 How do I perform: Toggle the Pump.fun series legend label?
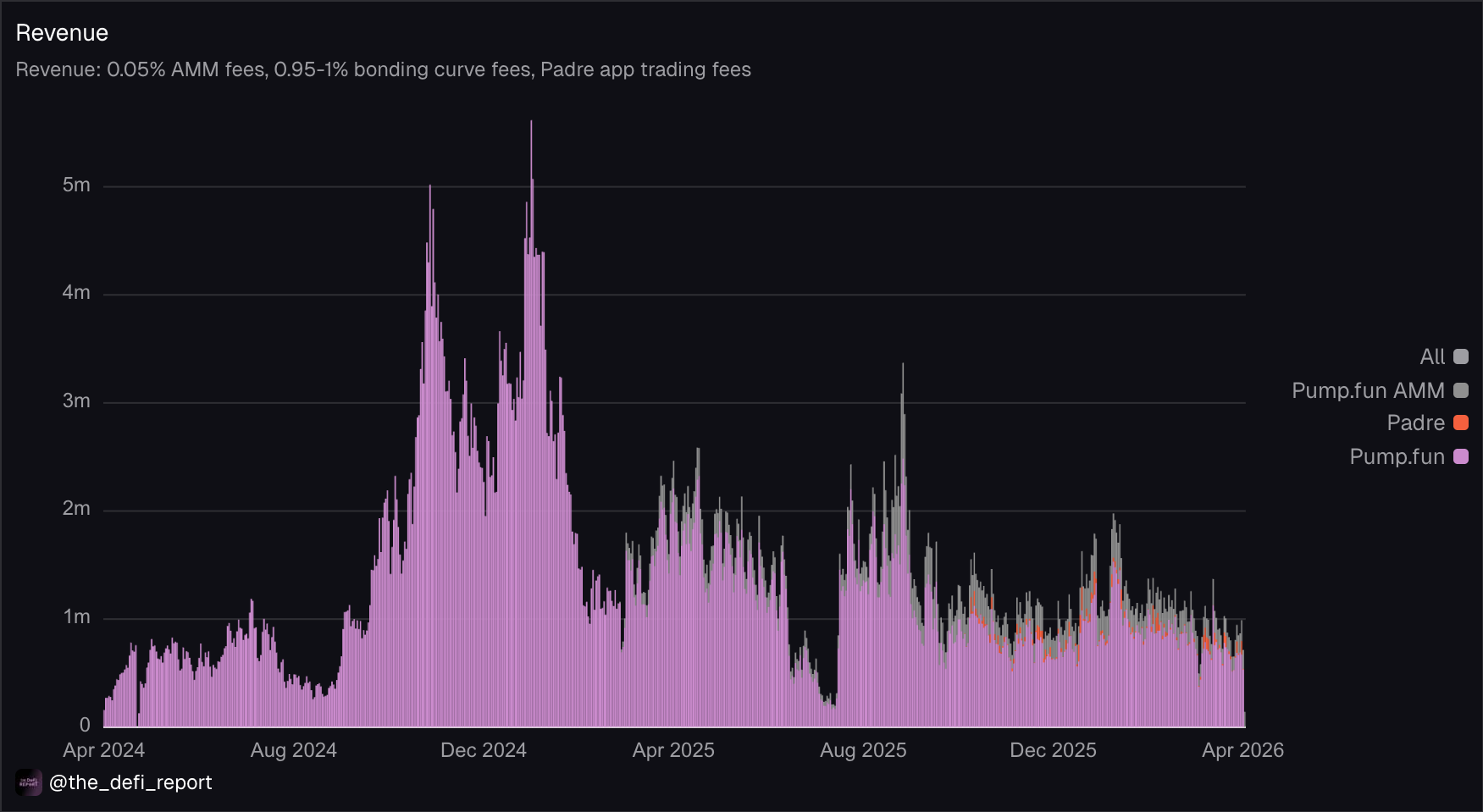click(x=1397, y=456)
